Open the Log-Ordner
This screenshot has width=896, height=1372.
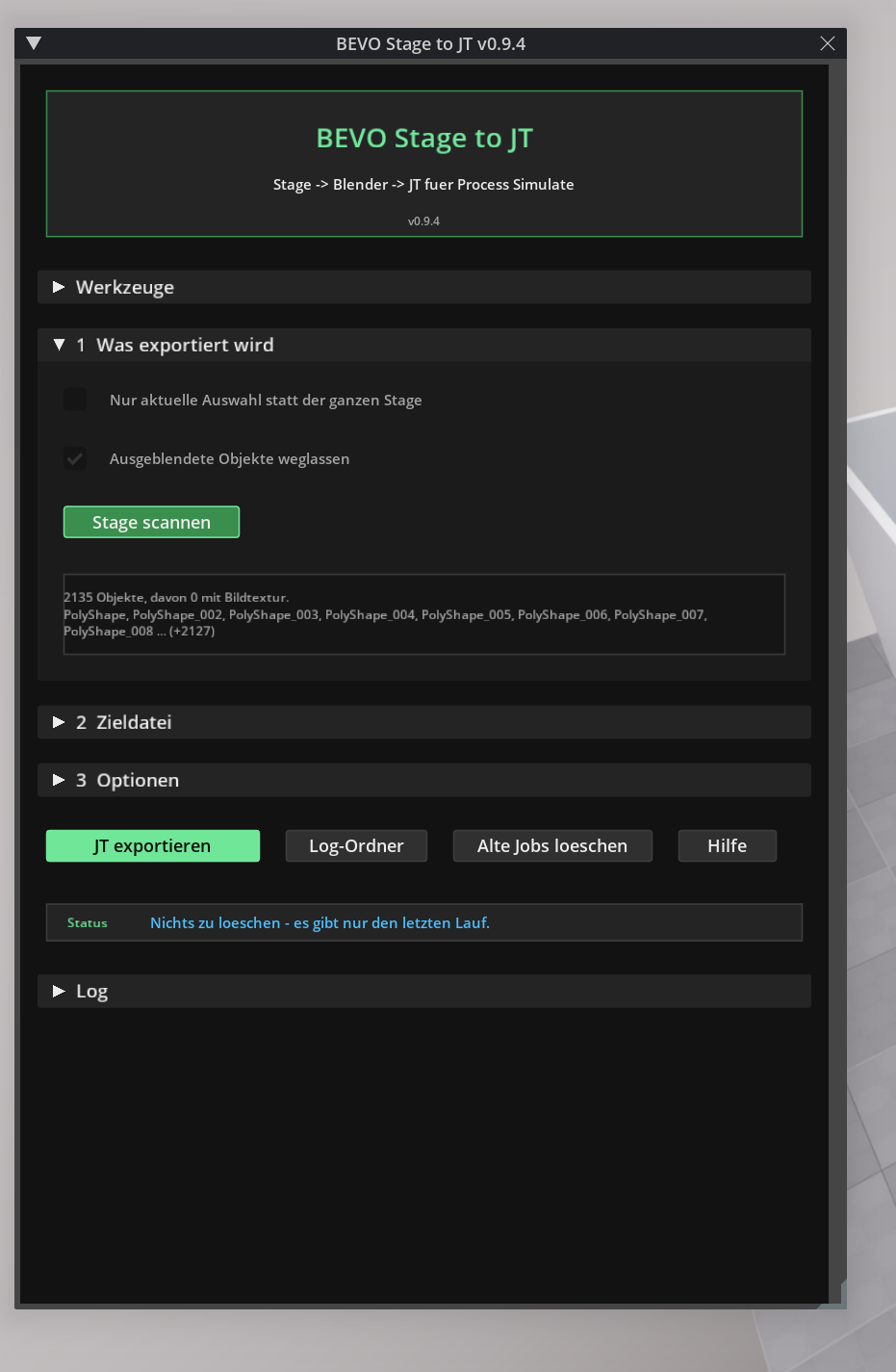click(x=356, y=845)
